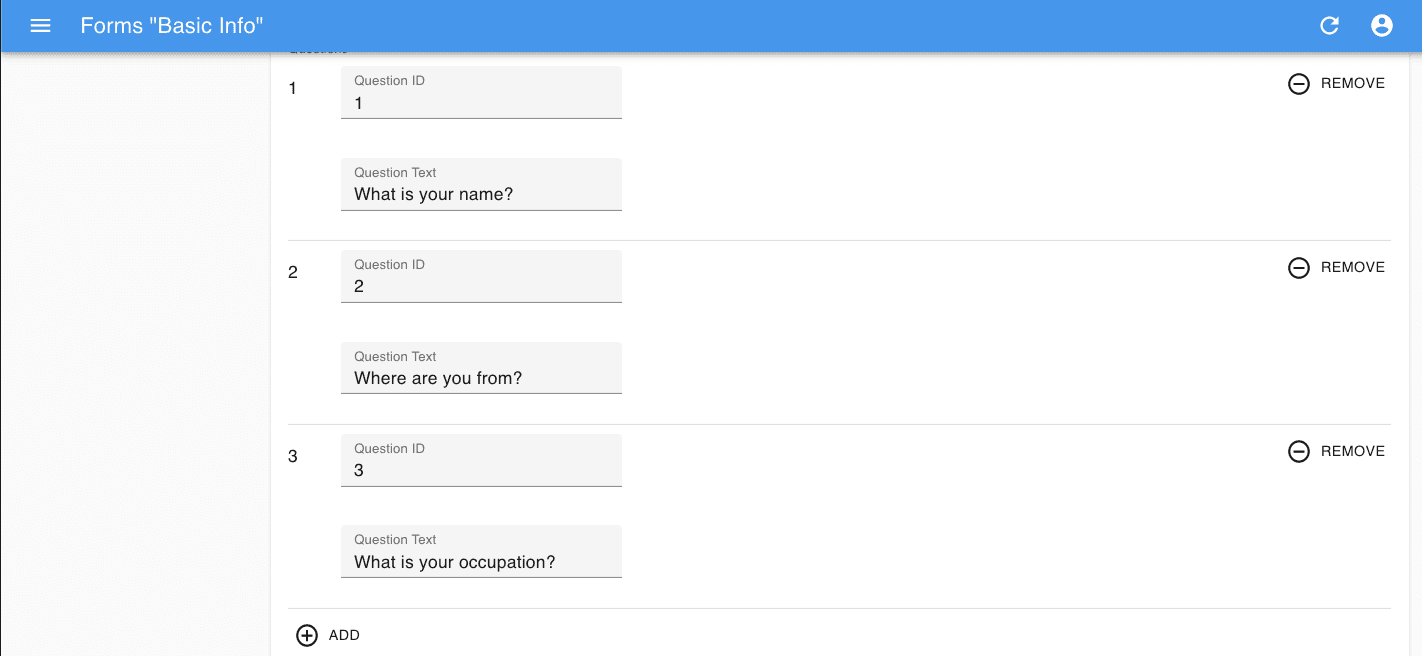
Task: Click the row number 3 label
Action: point(293,456)
